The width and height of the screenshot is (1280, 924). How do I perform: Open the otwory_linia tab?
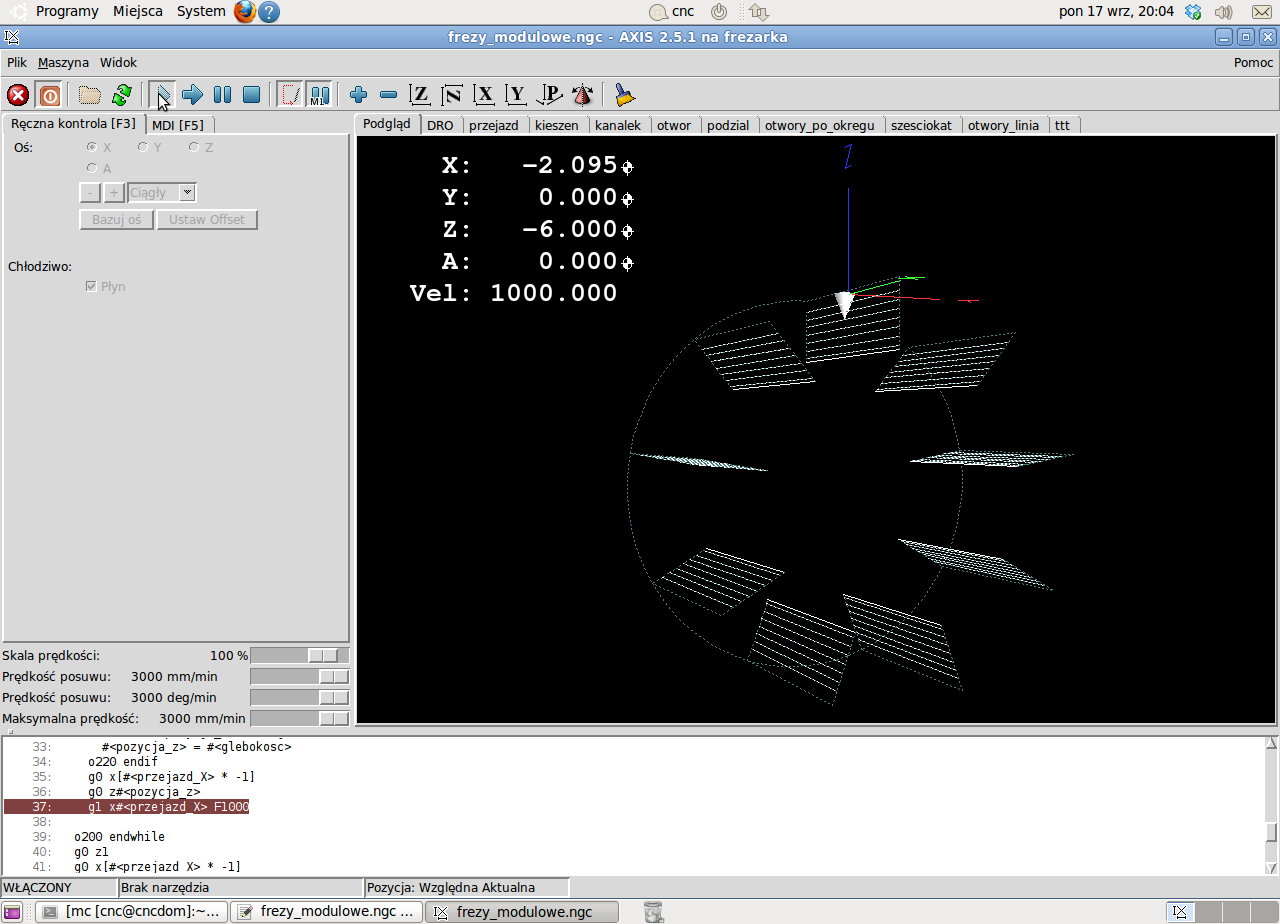1003,126
